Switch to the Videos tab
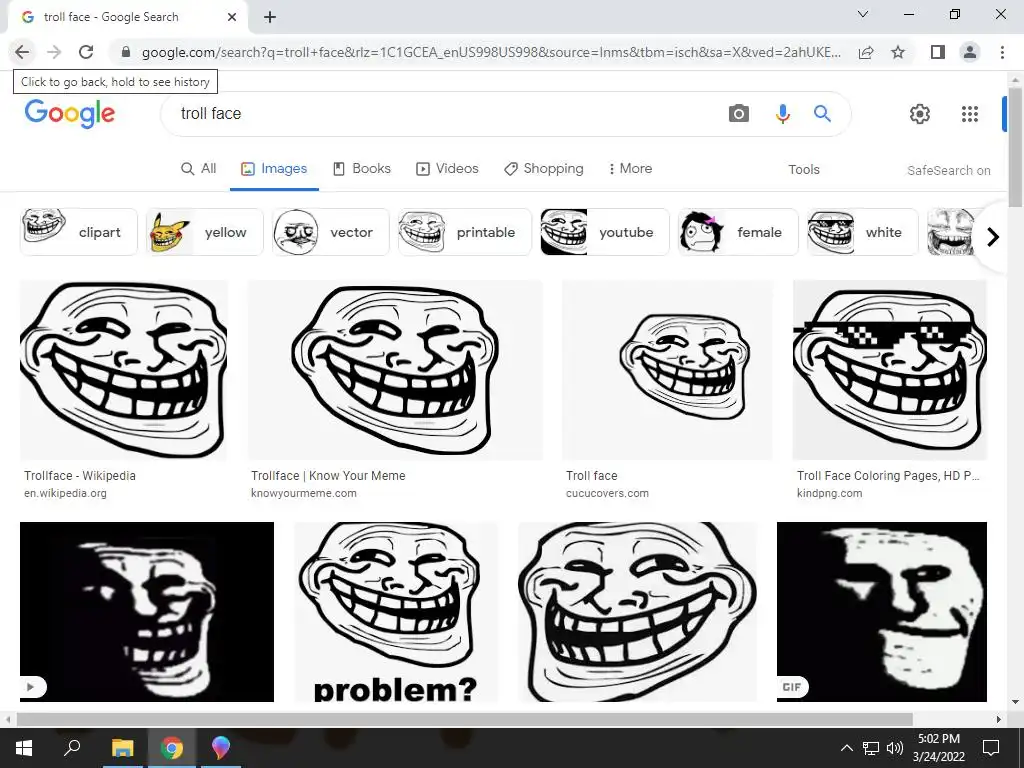The width and height of the screenshot is (1024, 768). pos(447,168)
